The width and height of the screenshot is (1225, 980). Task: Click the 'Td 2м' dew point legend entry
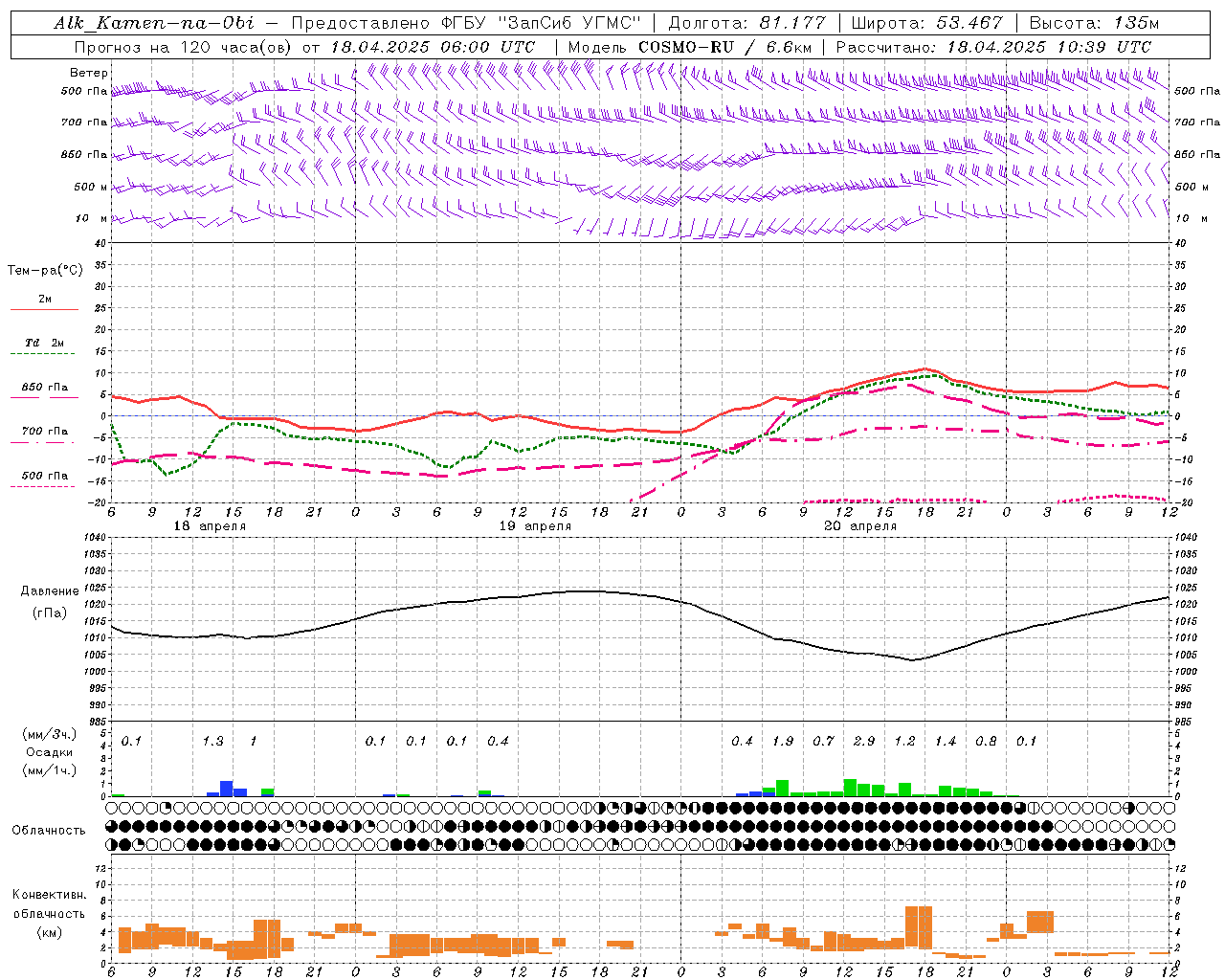tap(45, 343)
